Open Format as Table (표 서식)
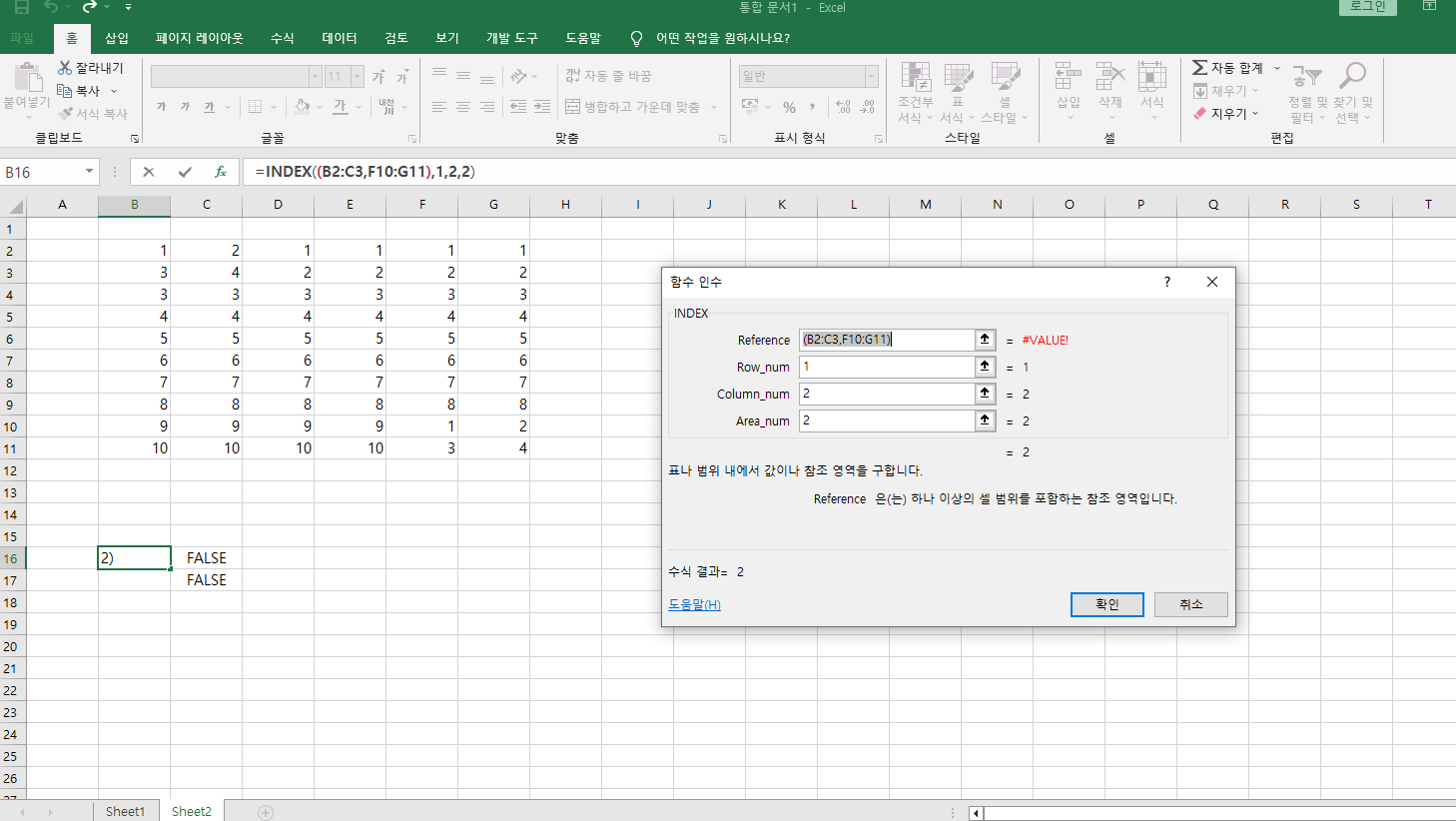1456x821 pixels. pyautogui.click(x=958, y=93)
